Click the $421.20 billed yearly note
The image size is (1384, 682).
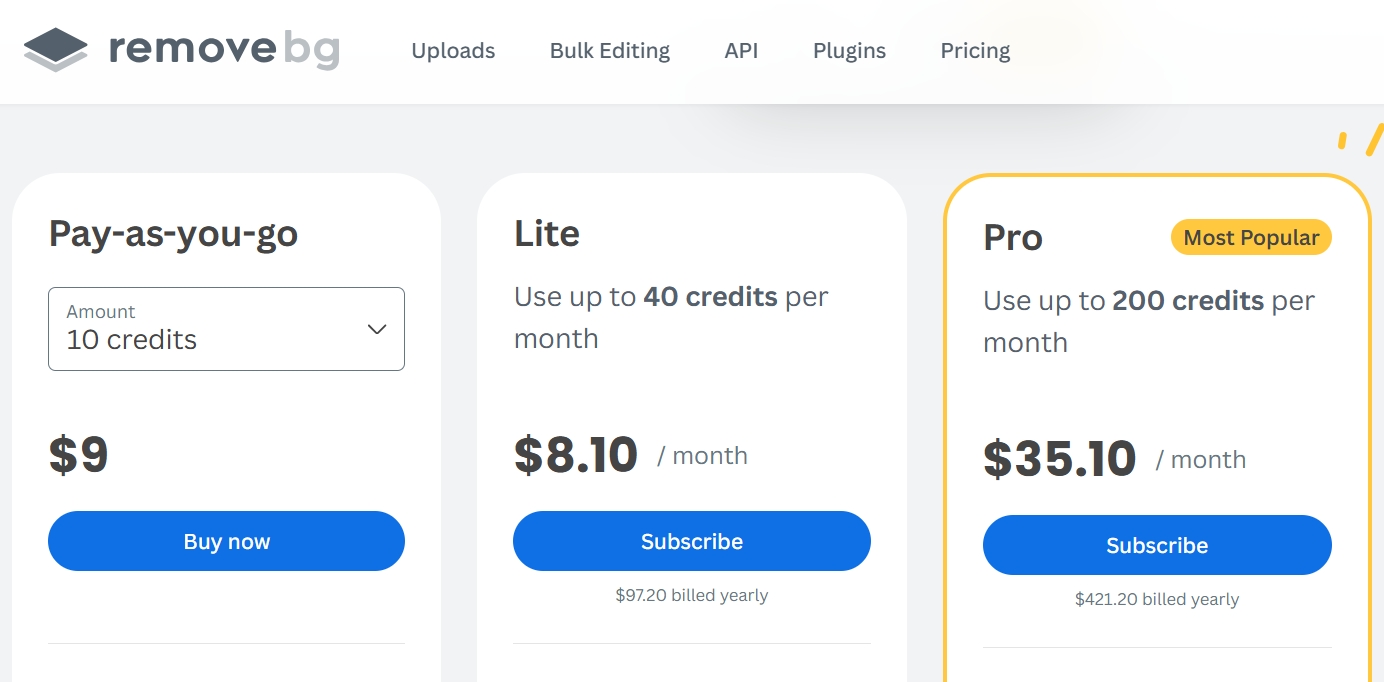(1157, 599)
